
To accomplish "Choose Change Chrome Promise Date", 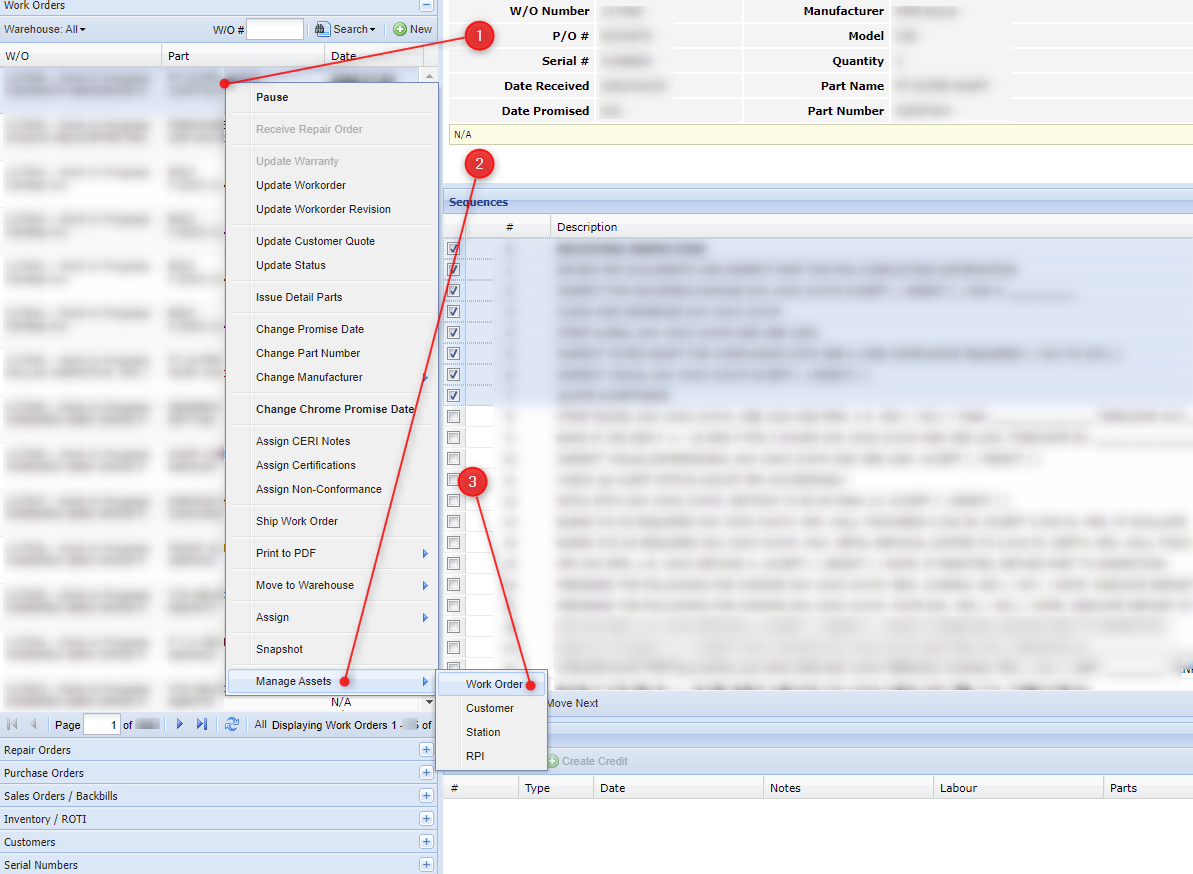I will coord(332,409).
